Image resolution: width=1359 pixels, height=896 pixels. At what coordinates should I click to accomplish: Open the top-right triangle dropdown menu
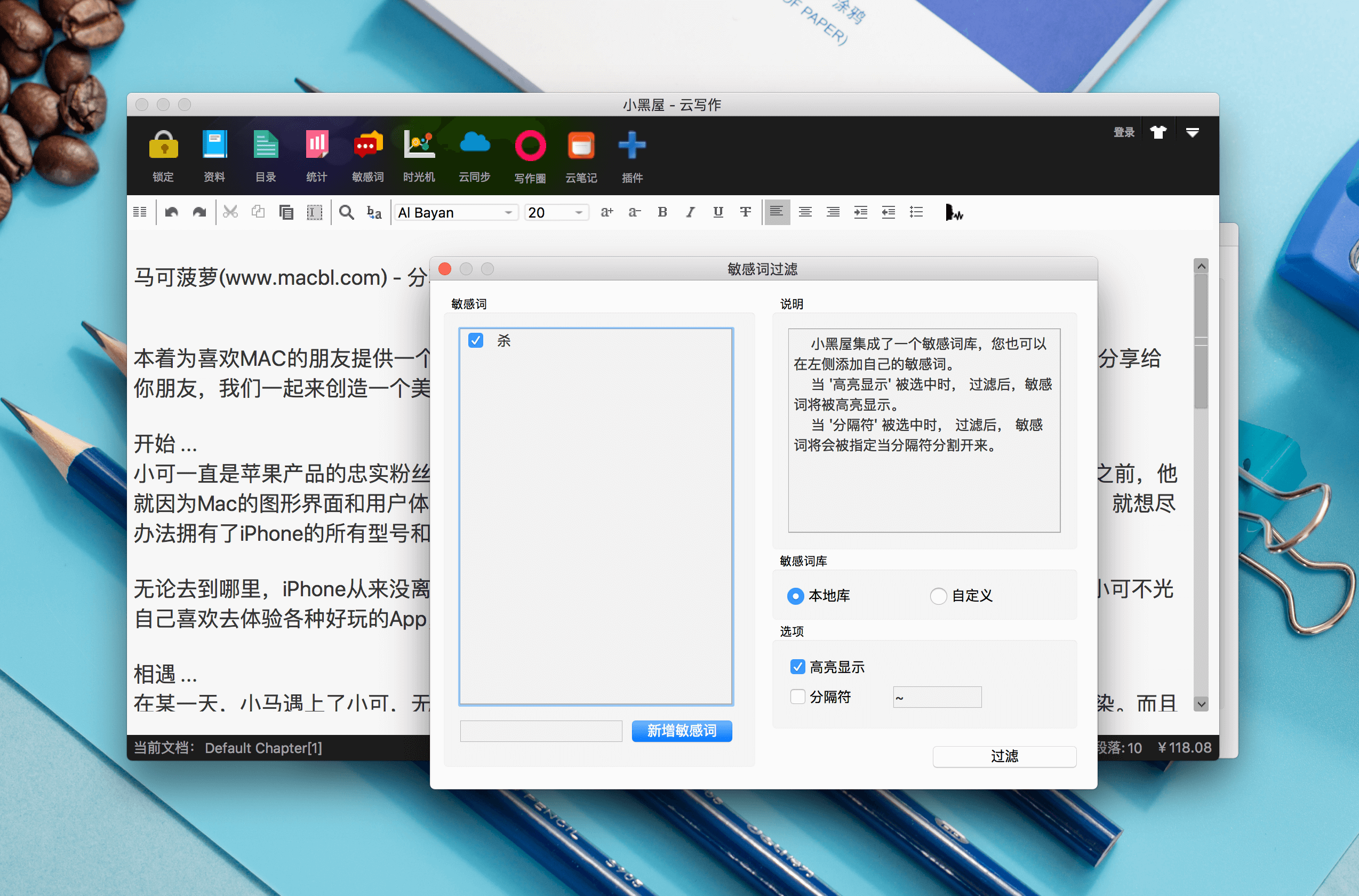click(1192, 133)
